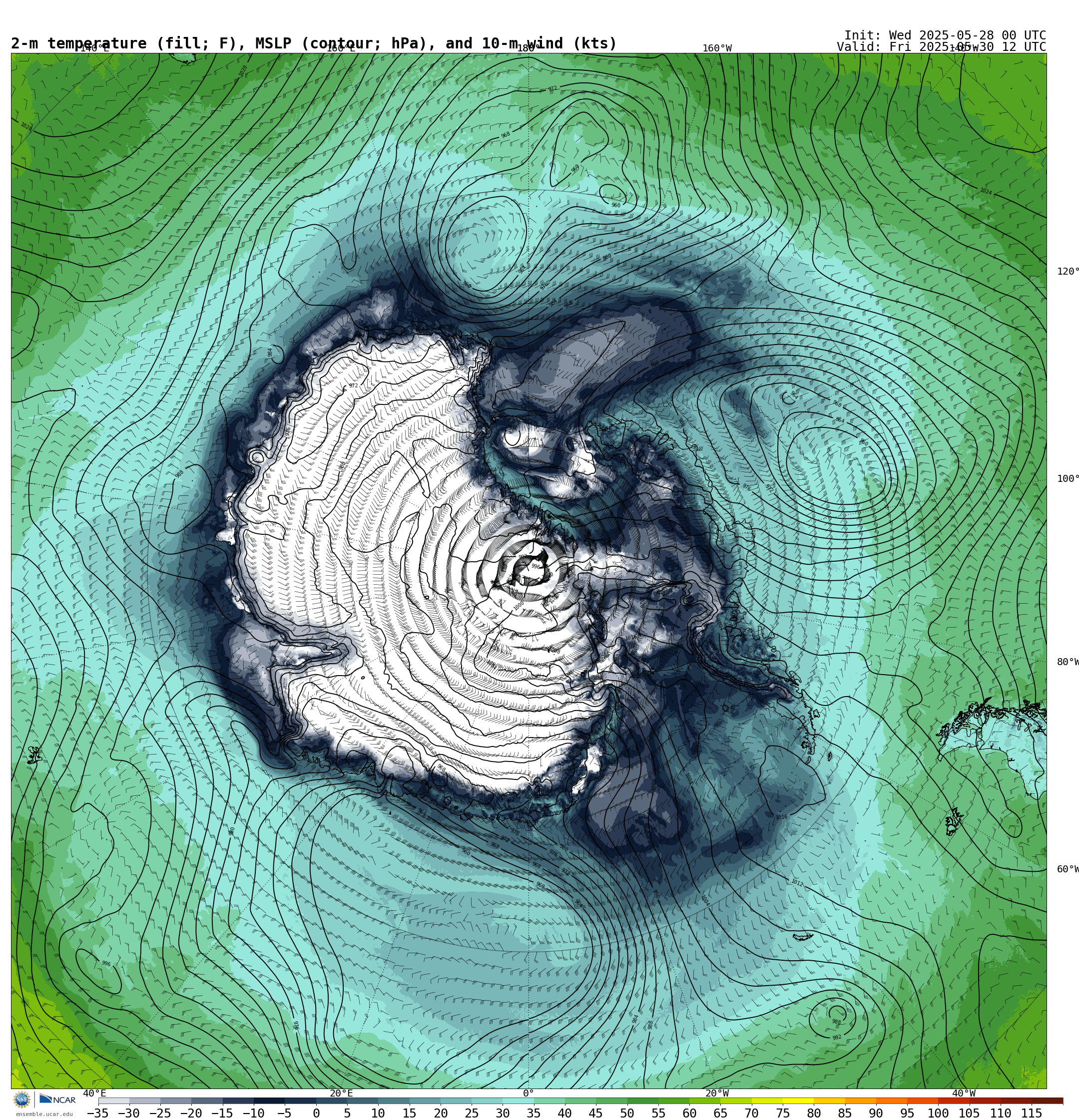Screen dimensions: 1079x1120
Task: Click the 60°W longitude label on right edge
Action: point(1068,869)
